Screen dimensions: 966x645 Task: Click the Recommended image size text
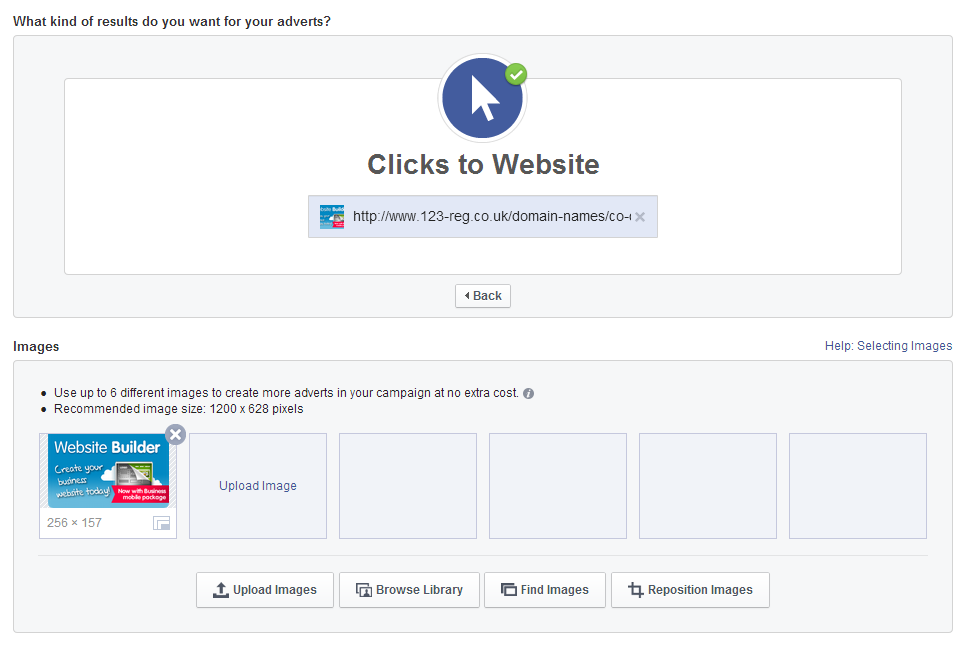point(179,409)
